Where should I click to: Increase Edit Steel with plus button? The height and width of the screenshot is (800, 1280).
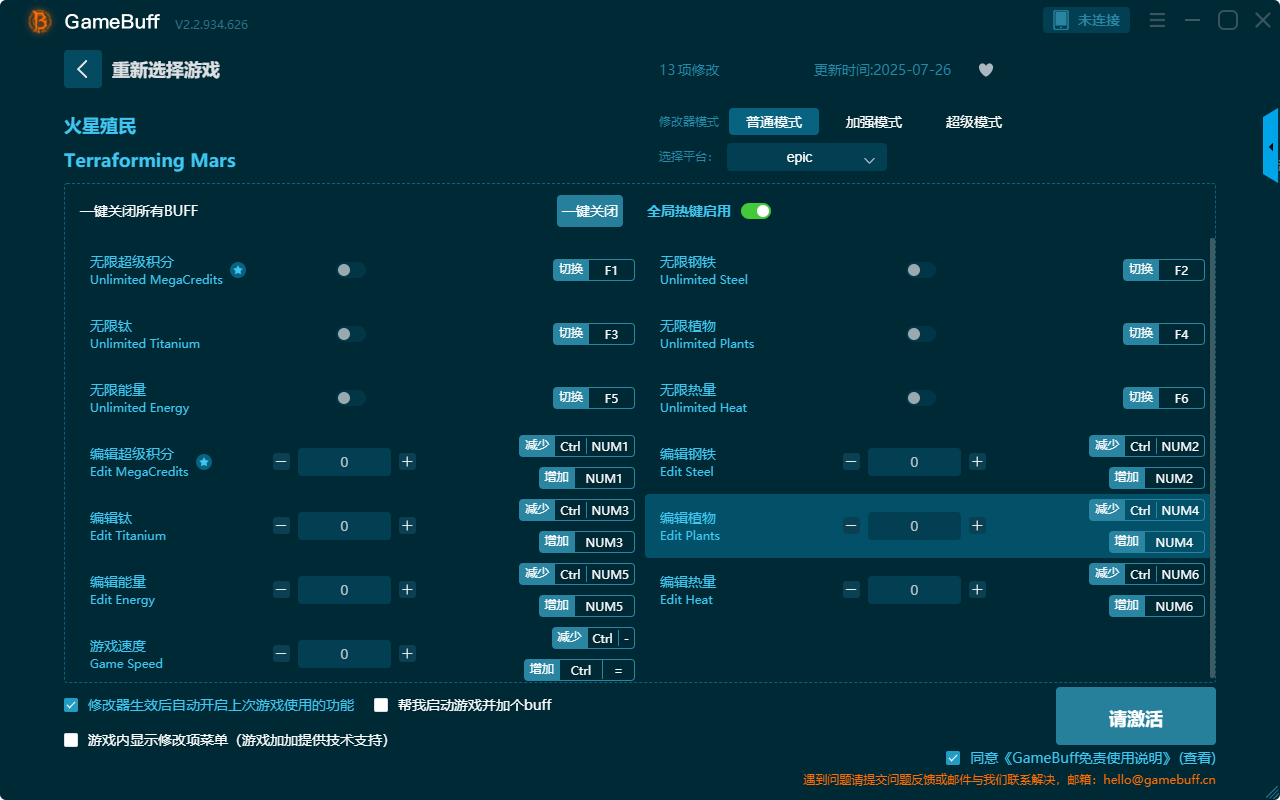pos(977,462)
